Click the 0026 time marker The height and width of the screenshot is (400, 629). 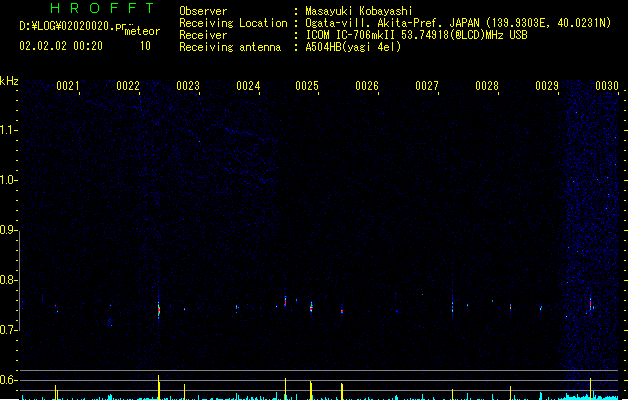[367, 86]
